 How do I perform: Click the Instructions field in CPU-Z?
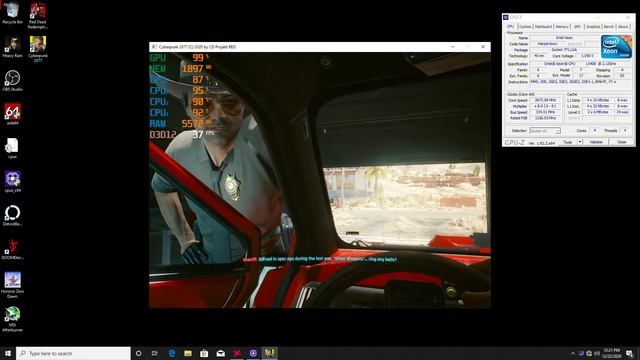click(581, 84)
